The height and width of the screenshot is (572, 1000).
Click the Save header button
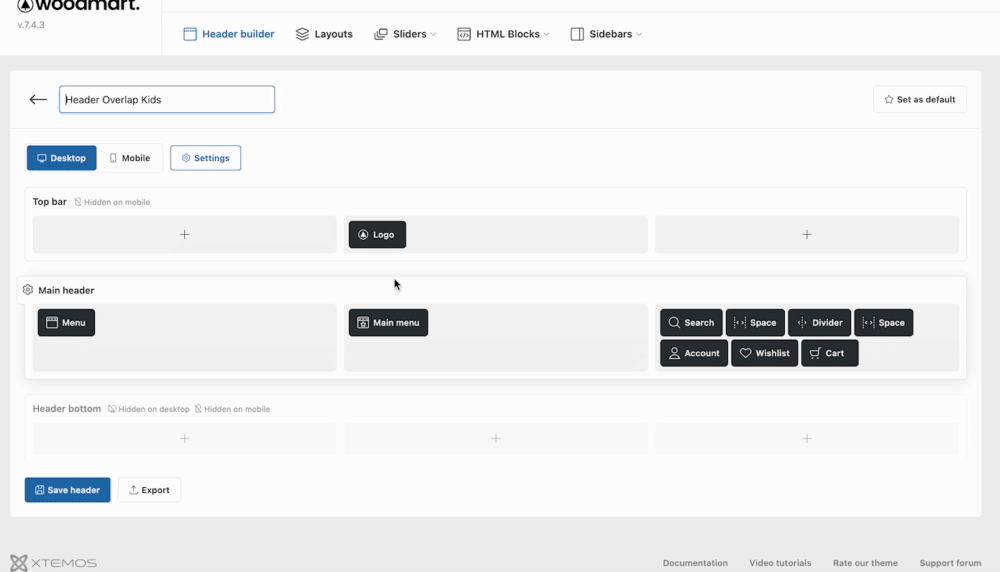[x=68, y=490]
